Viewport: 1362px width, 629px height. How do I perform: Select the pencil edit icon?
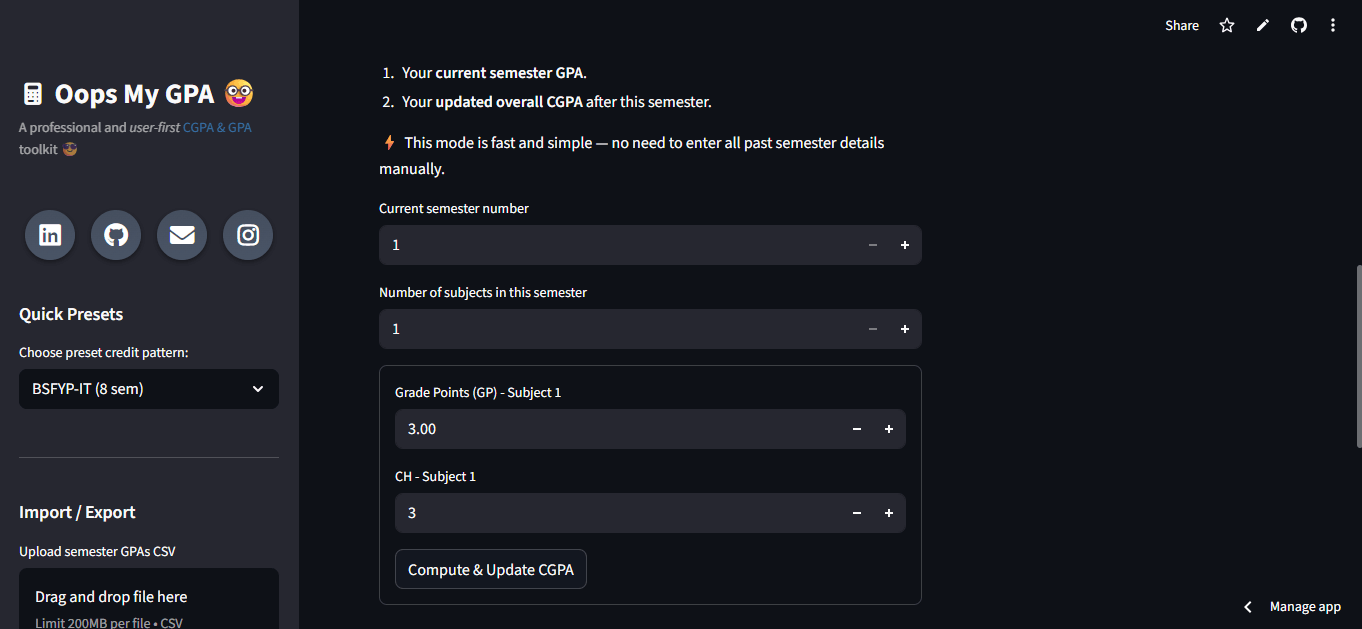1262,25
